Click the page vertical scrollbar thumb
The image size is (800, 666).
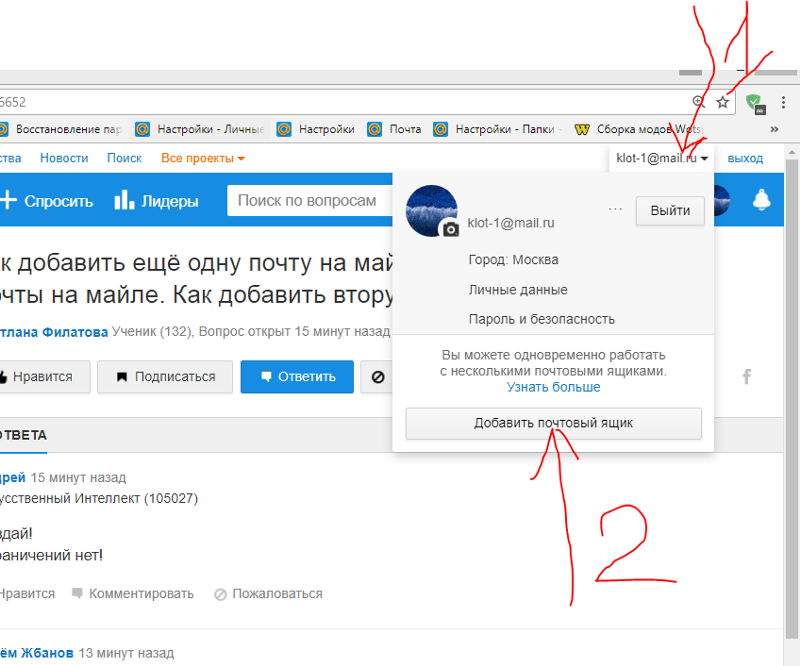791,398
